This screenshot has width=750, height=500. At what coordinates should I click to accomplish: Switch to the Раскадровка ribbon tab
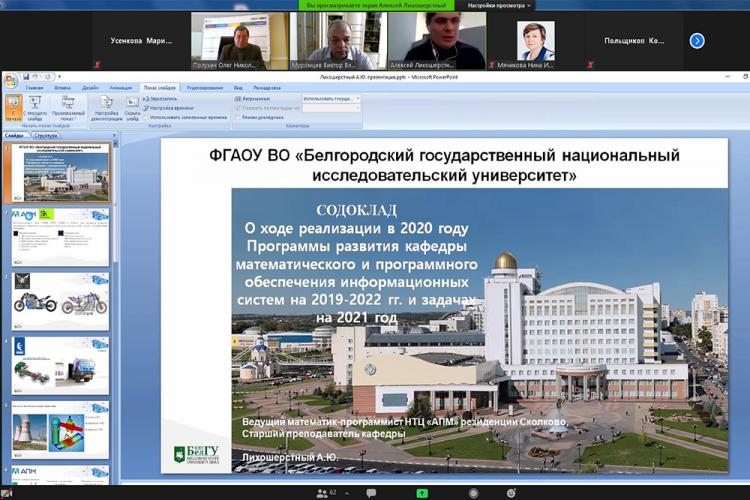pyautogui.click(x=267, y=88)
